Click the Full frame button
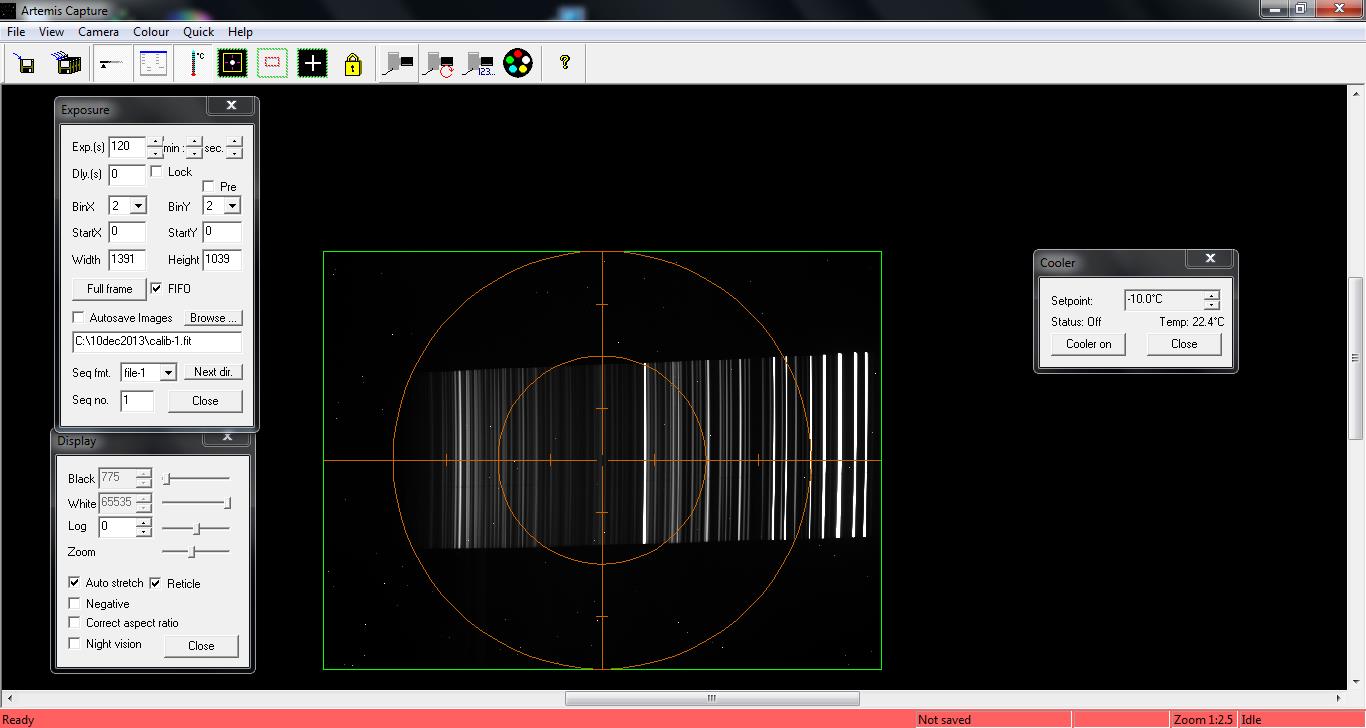 tap(109, 289)
